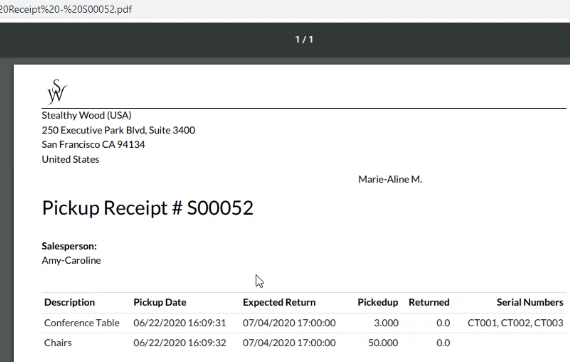Viewport: 570px width, 362px height.
Task: Click the Description column header
Action: [x=69, y=302]
